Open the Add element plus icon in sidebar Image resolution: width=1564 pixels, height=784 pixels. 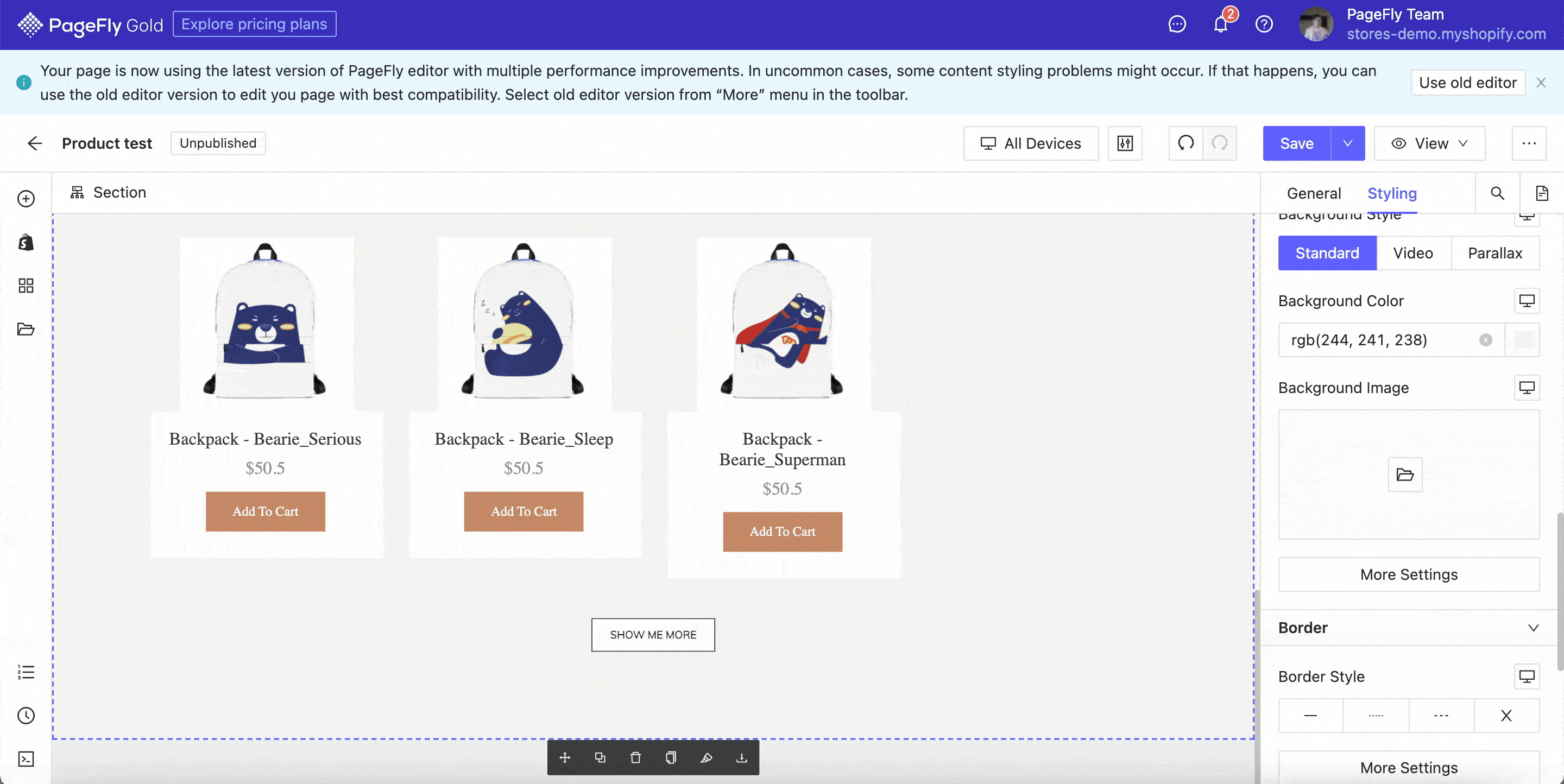coord(26,198)
